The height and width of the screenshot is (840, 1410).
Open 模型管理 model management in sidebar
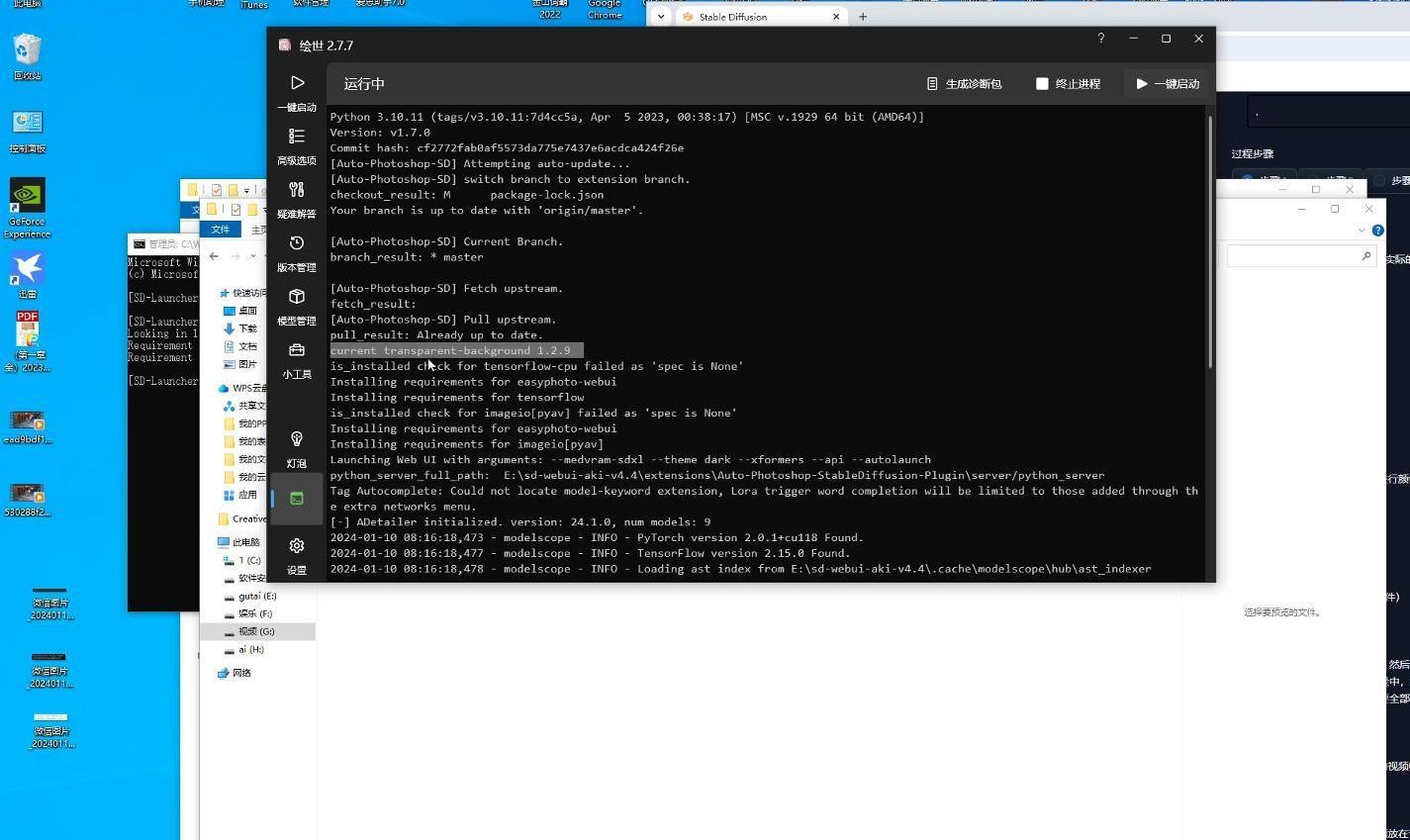tap(297, 306)
